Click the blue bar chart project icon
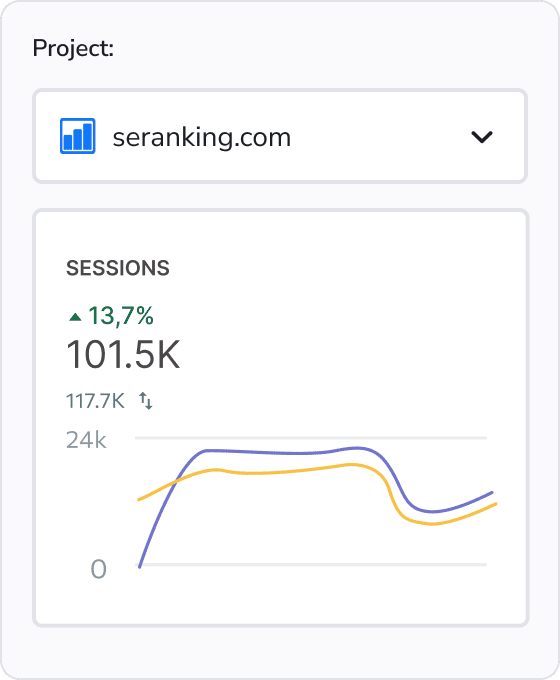The height and width of the screenshot is (680, 560). point(78,136)
